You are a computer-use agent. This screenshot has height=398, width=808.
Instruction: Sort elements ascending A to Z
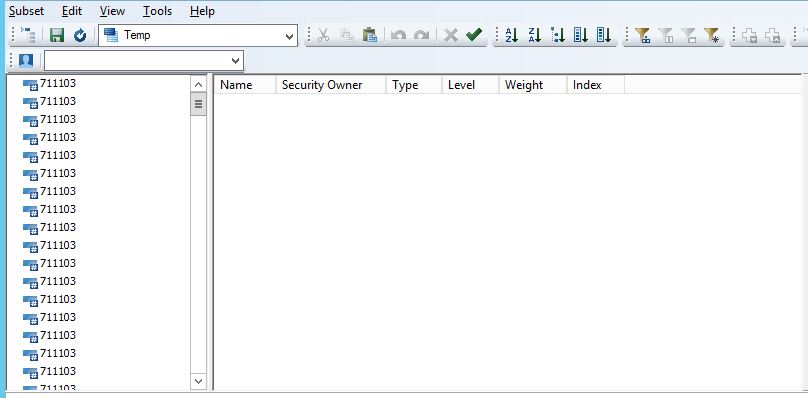coord(511,35)
